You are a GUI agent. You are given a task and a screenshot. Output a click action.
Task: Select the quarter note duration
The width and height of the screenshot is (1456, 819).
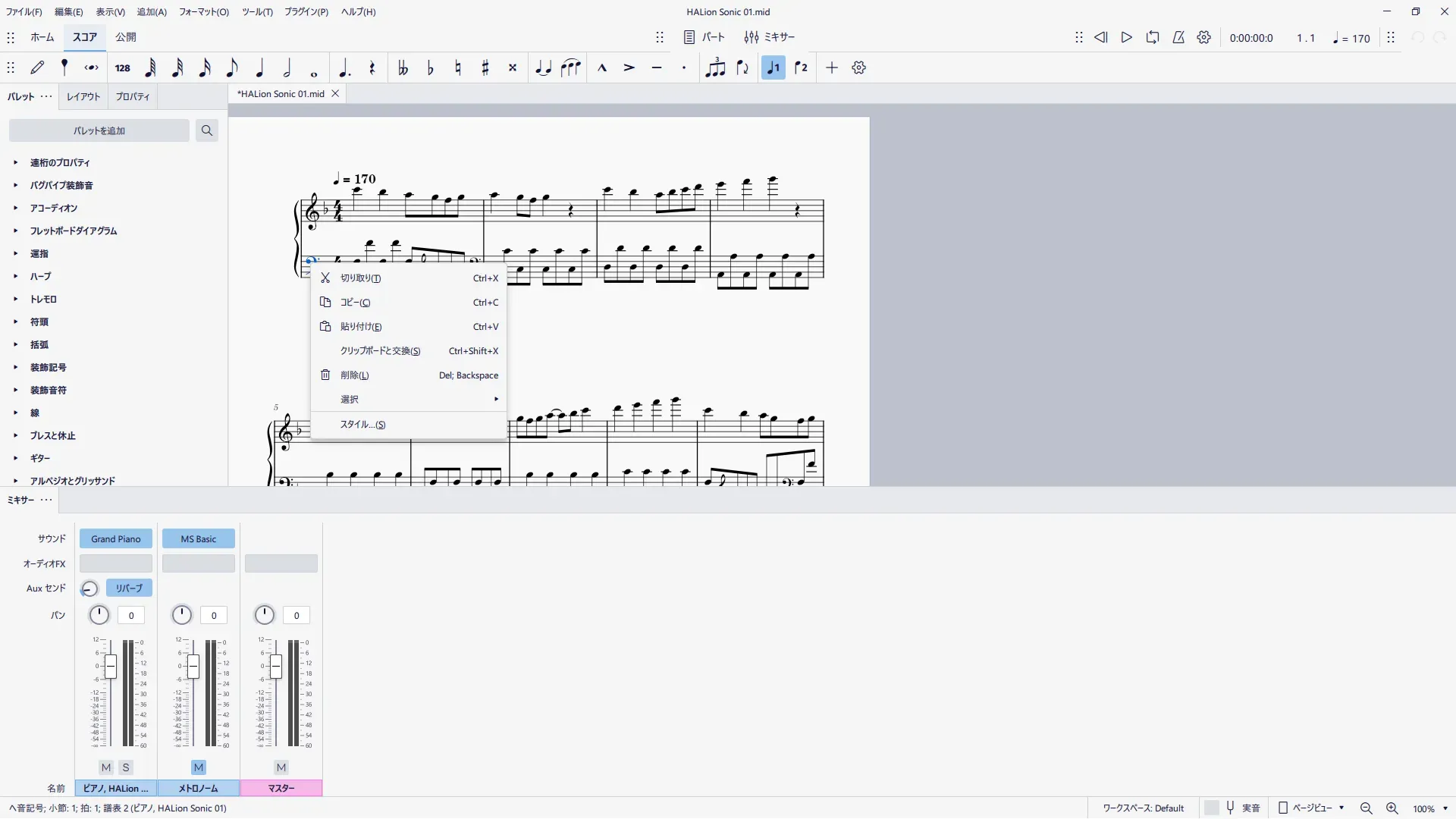[x=259, y=67]
